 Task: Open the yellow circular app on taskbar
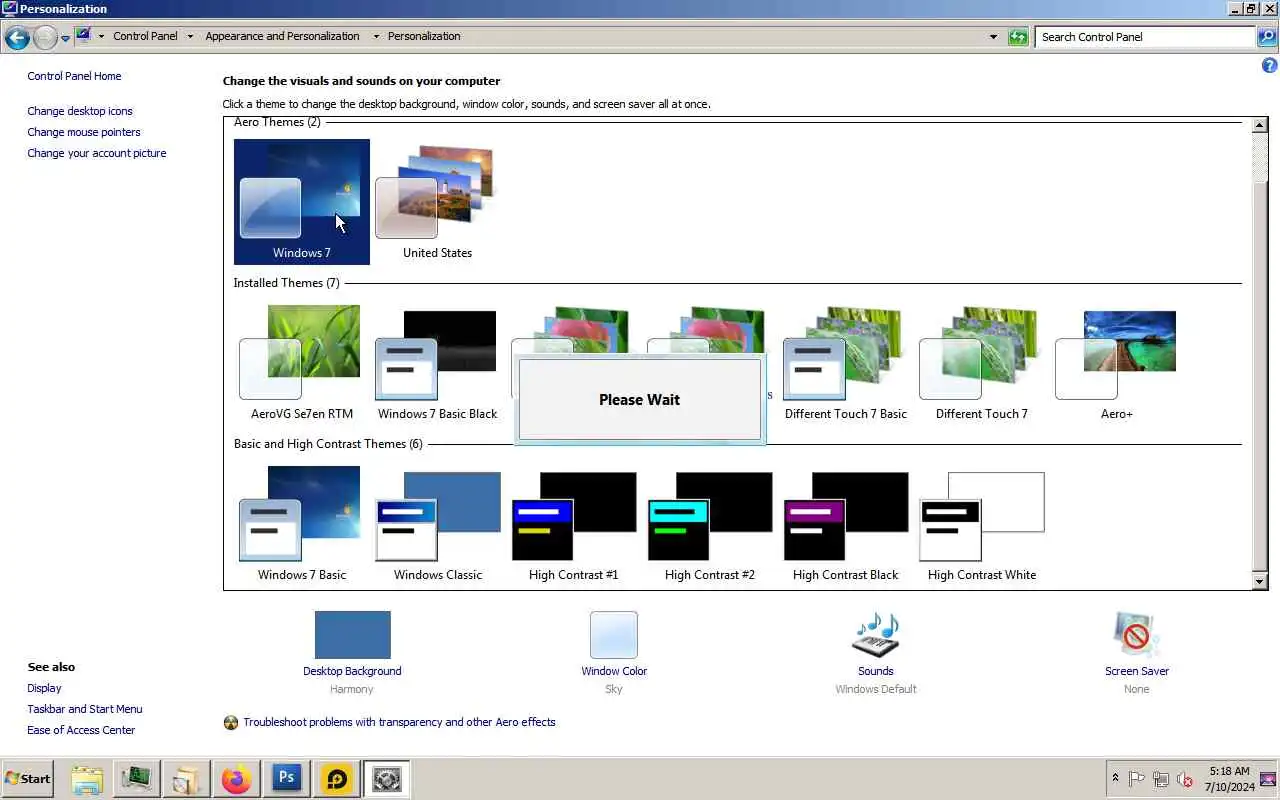click(336, 779)
